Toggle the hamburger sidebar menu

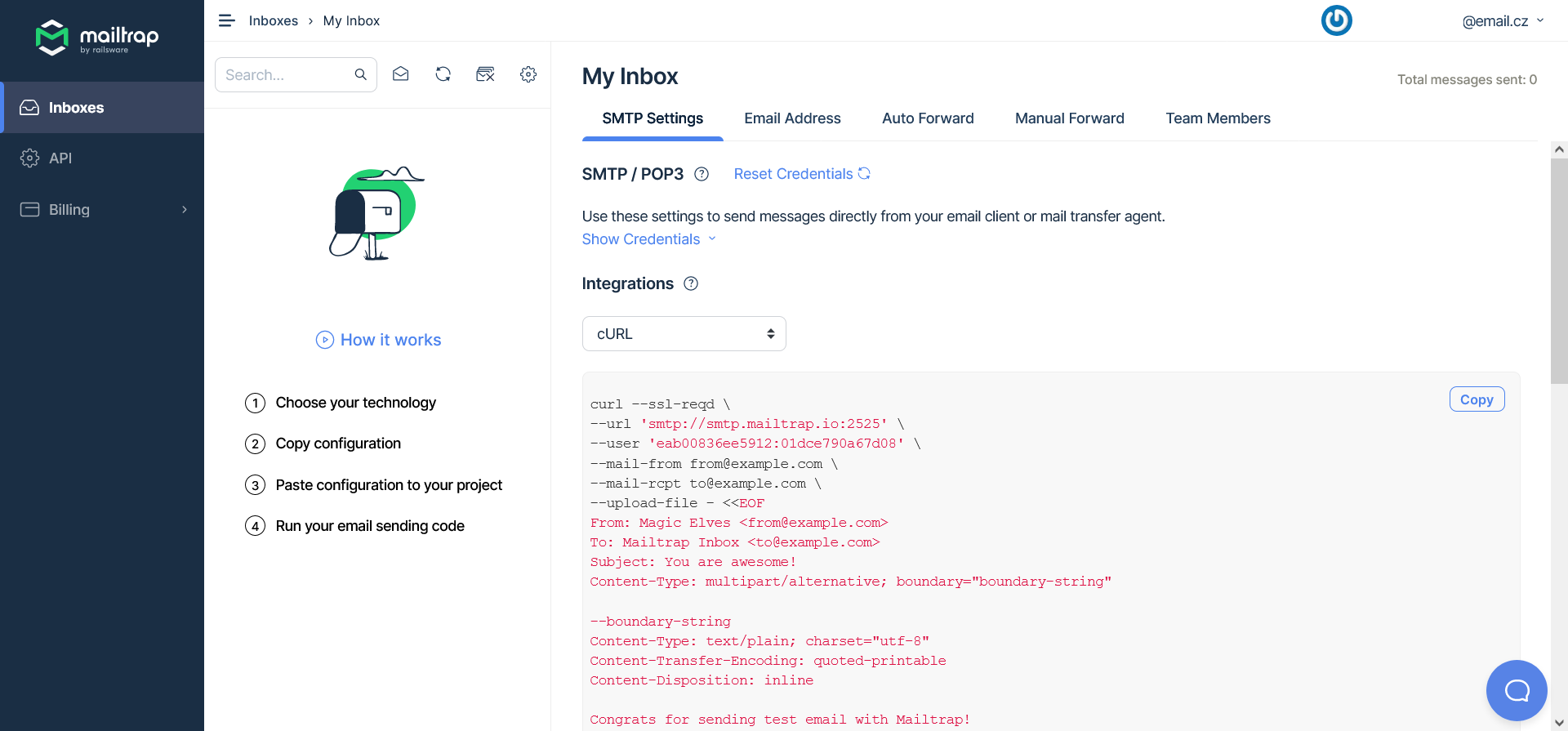coord(227,20)
